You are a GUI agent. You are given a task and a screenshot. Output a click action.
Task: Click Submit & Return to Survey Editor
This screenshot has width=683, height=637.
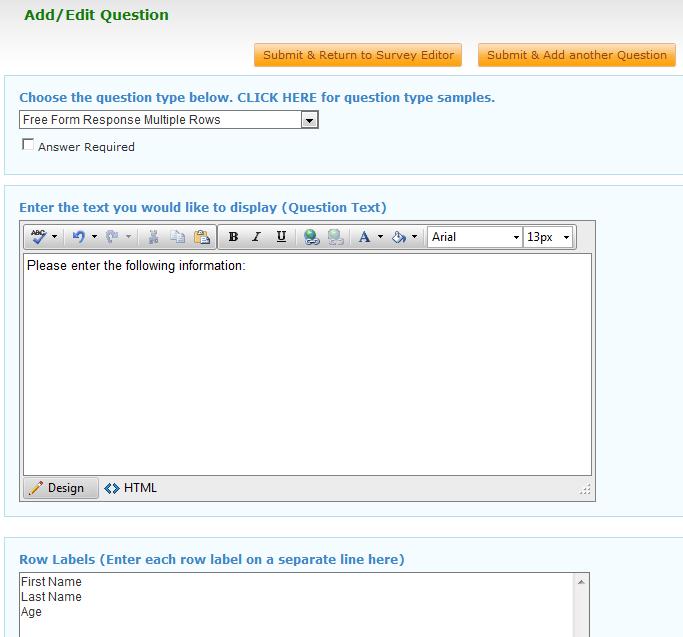358,55
